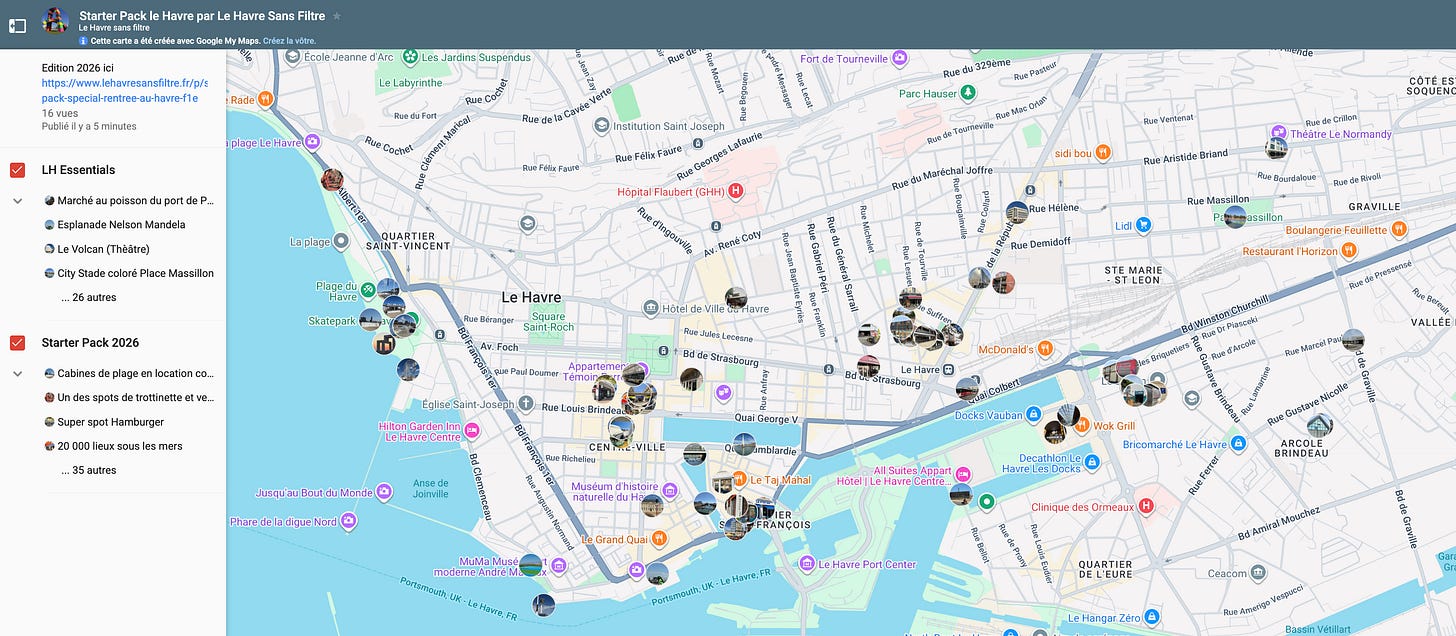
Task: Click the Clinique des Ormeaux hospital marker
Action: click(1146, 506)
